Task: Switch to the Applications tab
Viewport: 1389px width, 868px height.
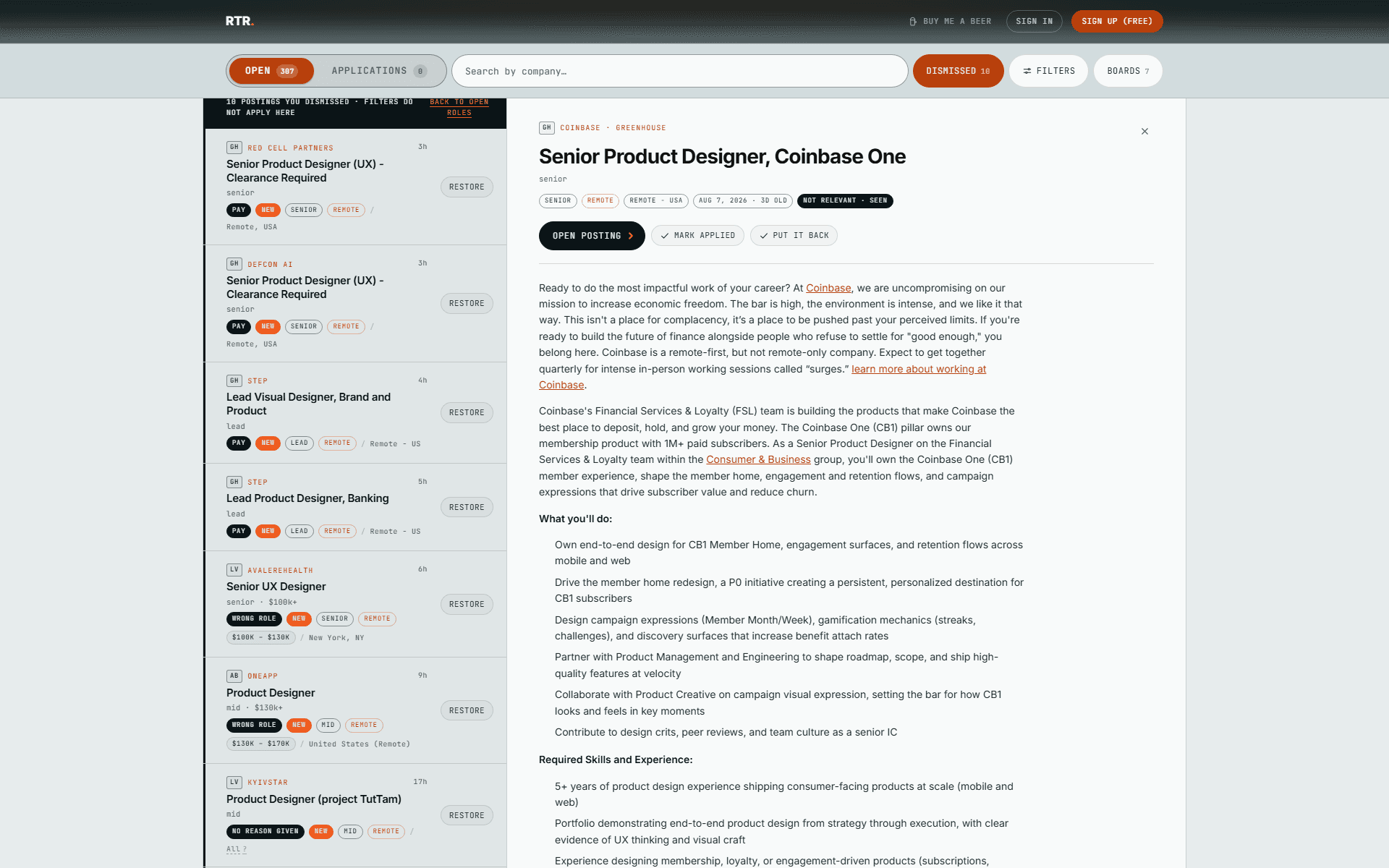Action: tap(379, 71)
